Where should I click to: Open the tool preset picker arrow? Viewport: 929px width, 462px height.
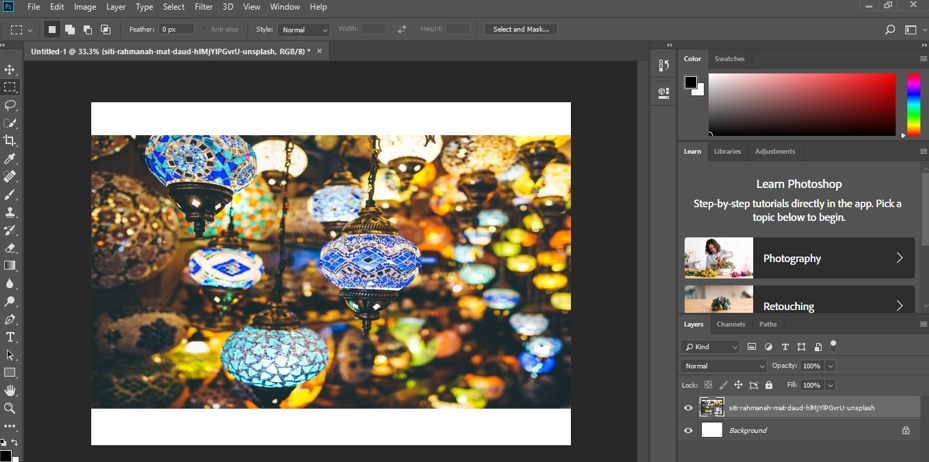coord(30,30)
